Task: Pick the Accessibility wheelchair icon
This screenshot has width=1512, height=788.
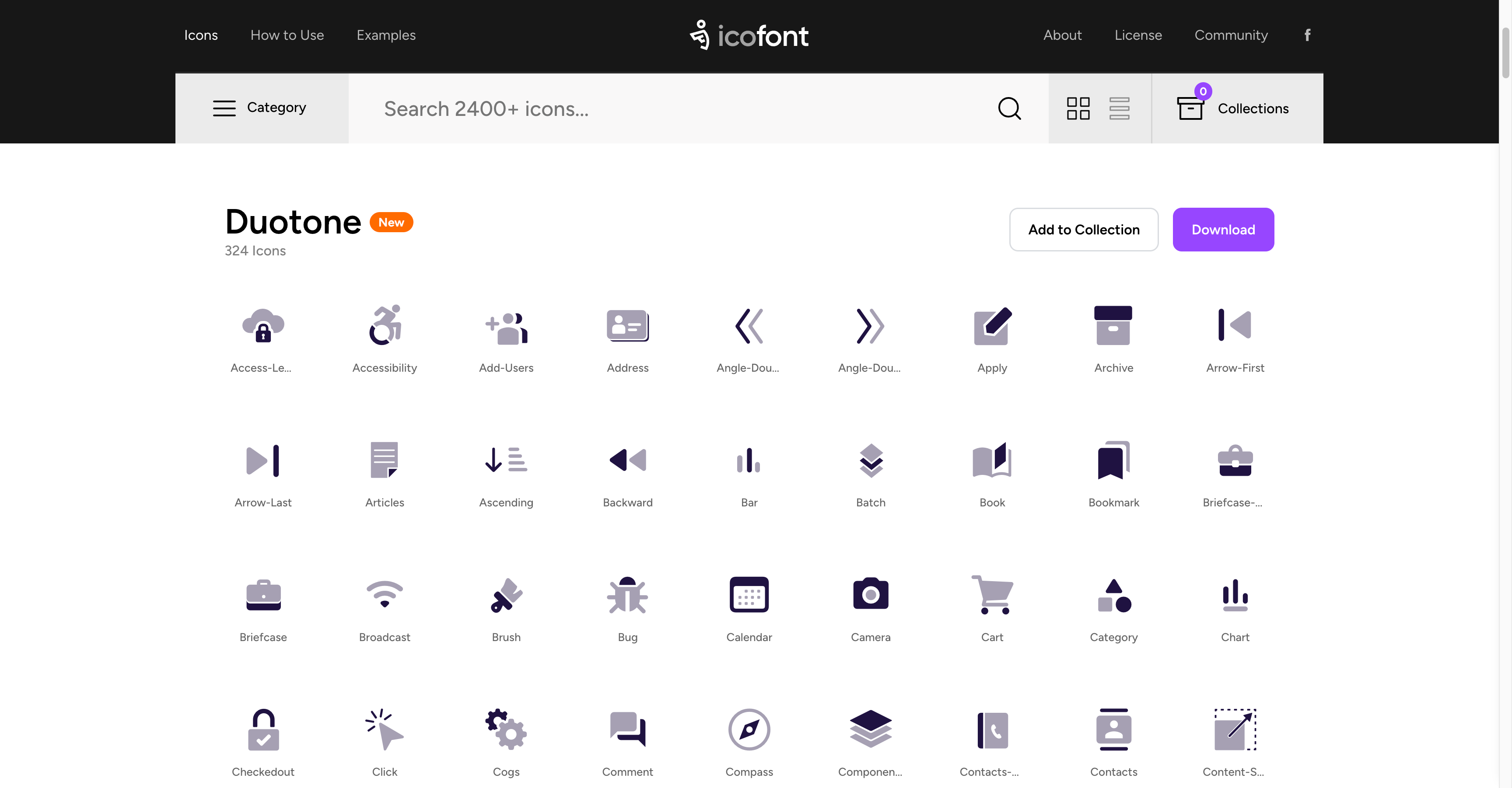Action: coord(385,324)
